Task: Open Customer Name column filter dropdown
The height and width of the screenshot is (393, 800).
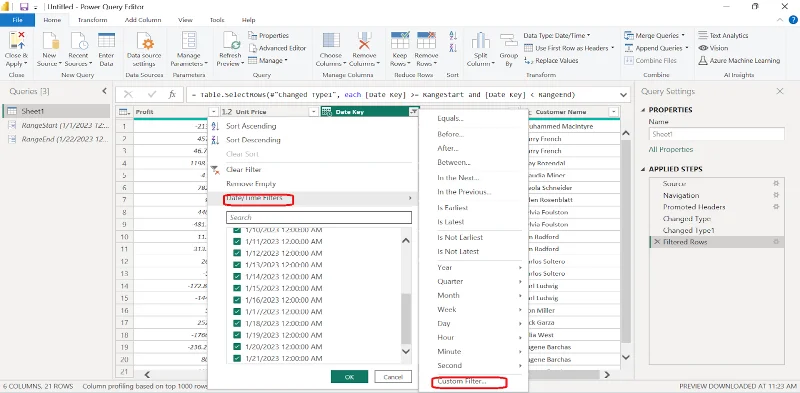Action: tap(614, 112)
